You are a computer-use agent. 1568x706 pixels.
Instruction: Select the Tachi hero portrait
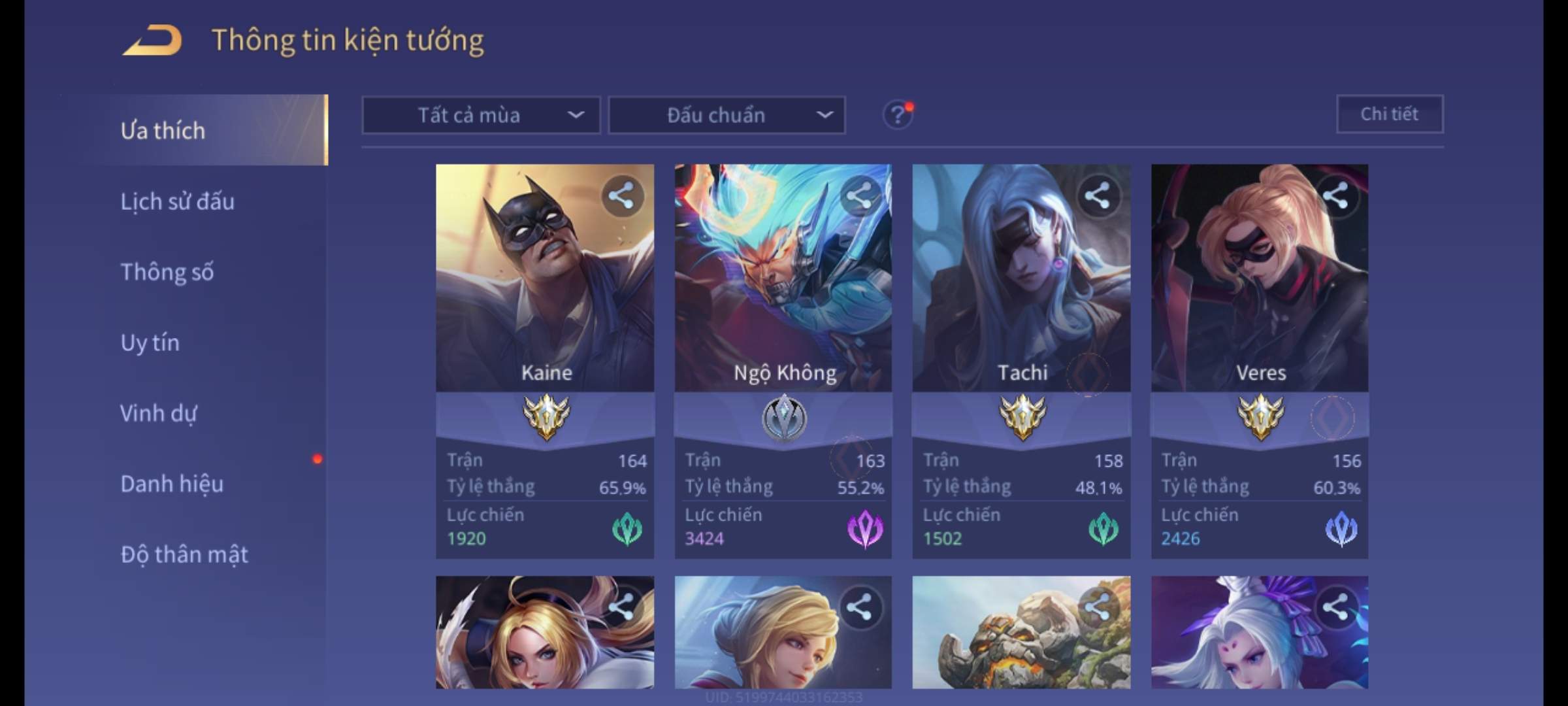[1021, 278]
